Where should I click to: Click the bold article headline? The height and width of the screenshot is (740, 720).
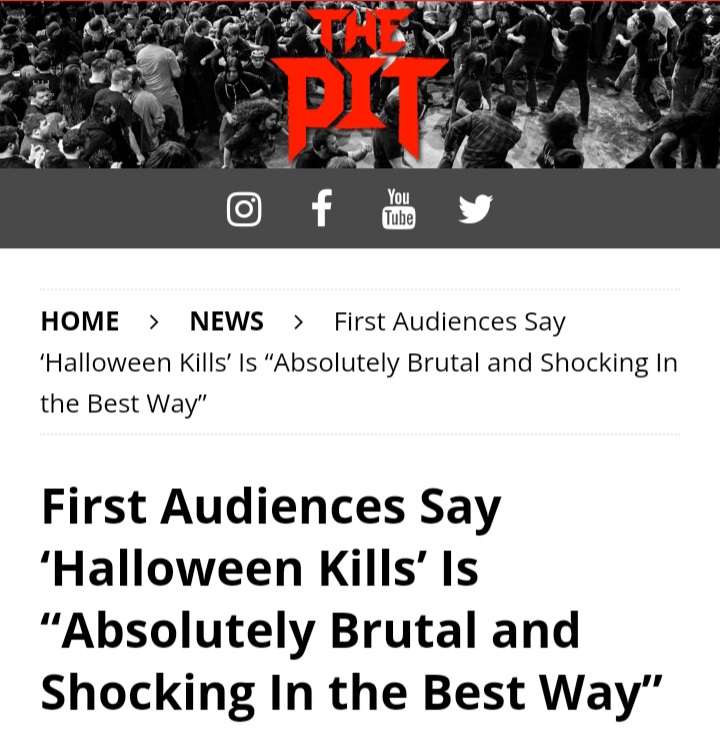[352, 599]
